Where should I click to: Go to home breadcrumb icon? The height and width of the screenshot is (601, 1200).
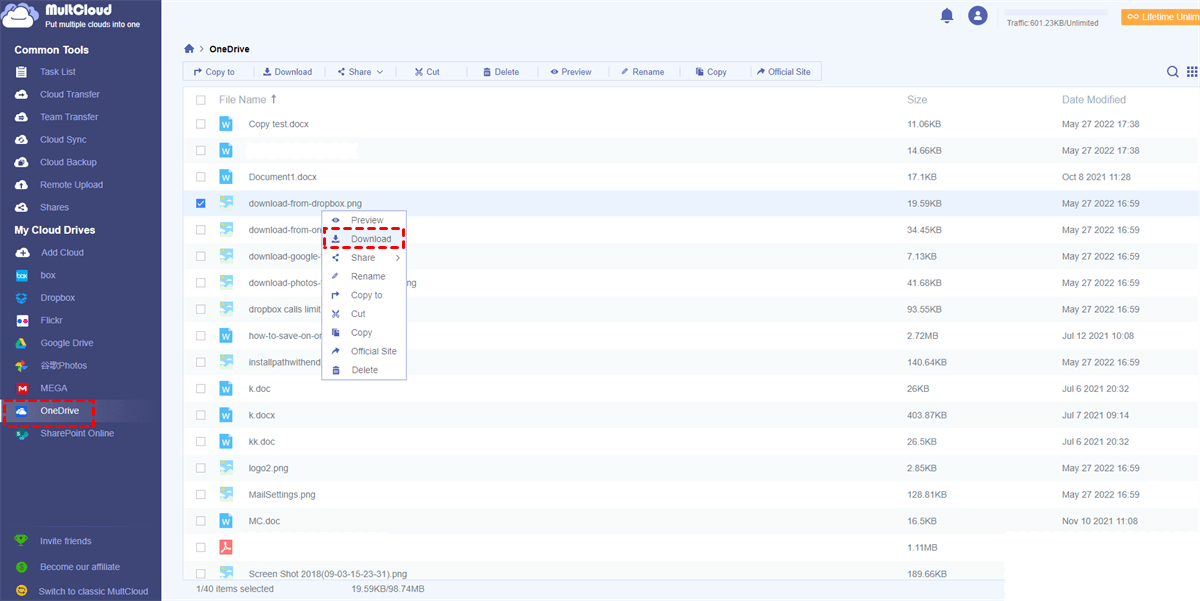click(189, 48)
